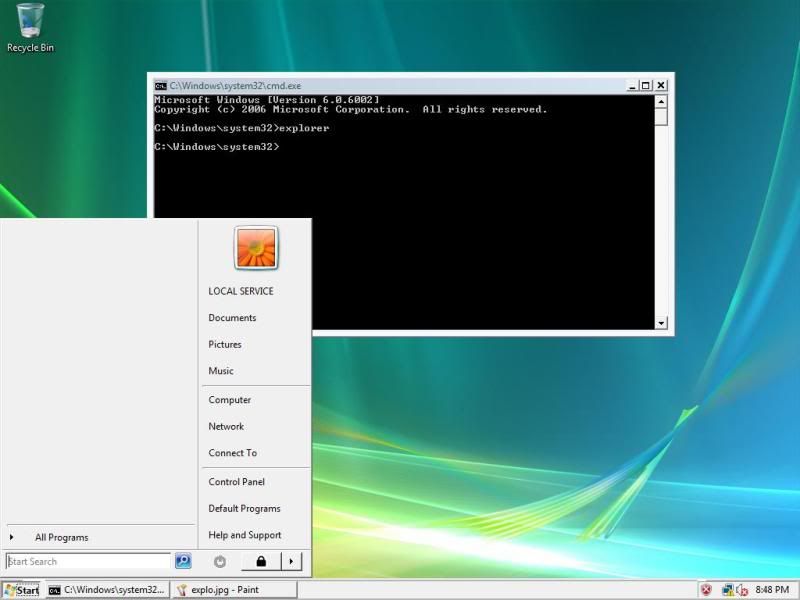Click the Start button on taskbar
800x600 pixels.
pos(22,590)
